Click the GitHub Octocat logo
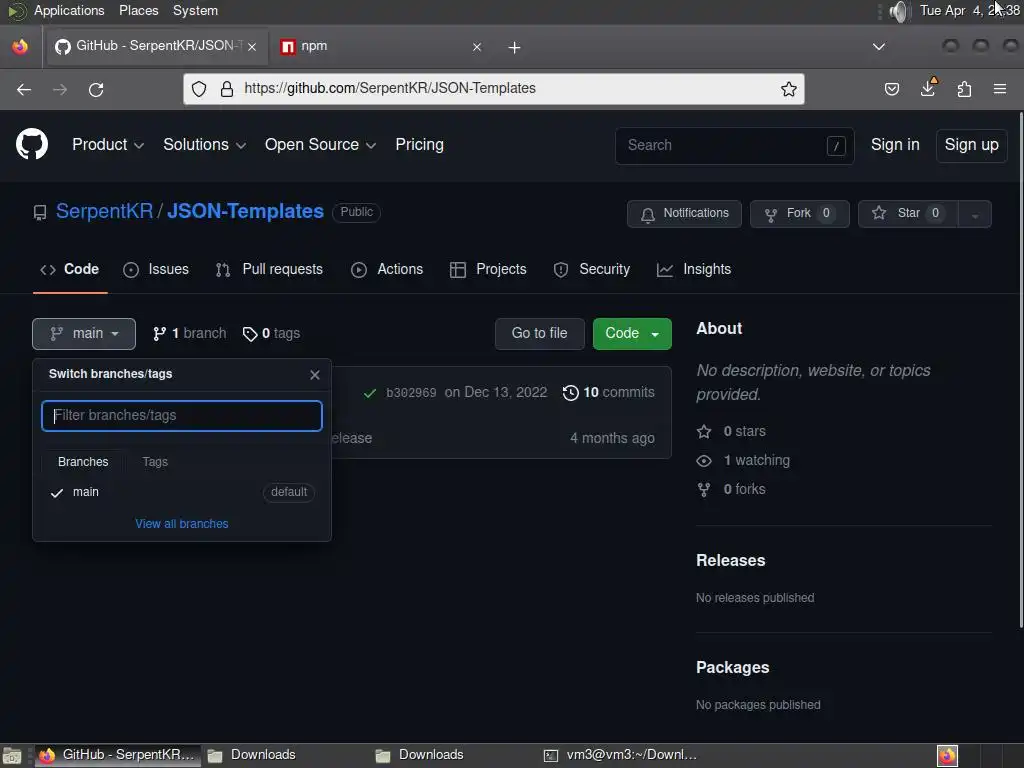This screenshot has height=768, width=1024. click(x=31, y=144)
